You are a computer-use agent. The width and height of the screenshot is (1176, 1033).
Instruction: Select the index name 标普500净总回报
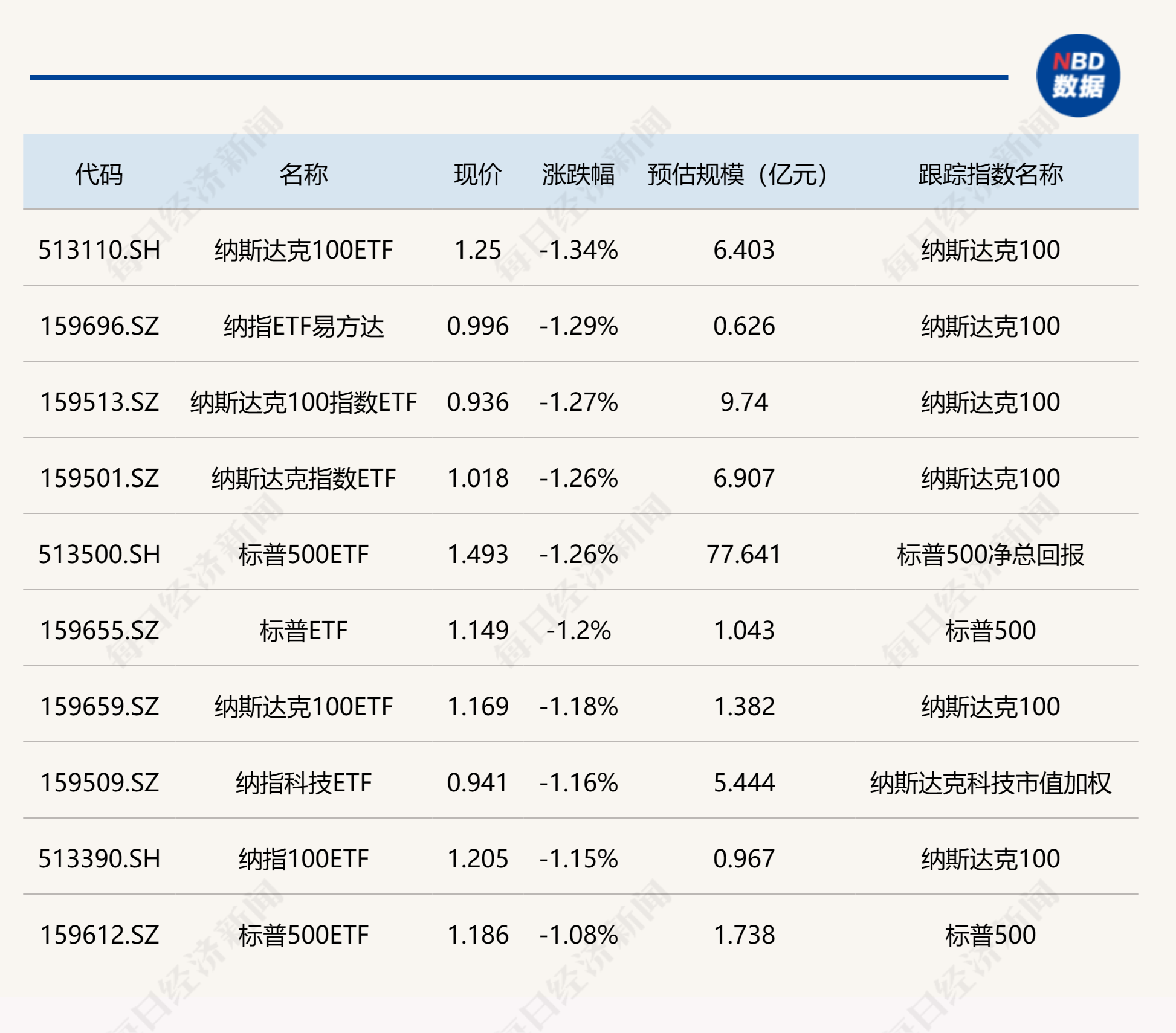[x=990, y=555]
